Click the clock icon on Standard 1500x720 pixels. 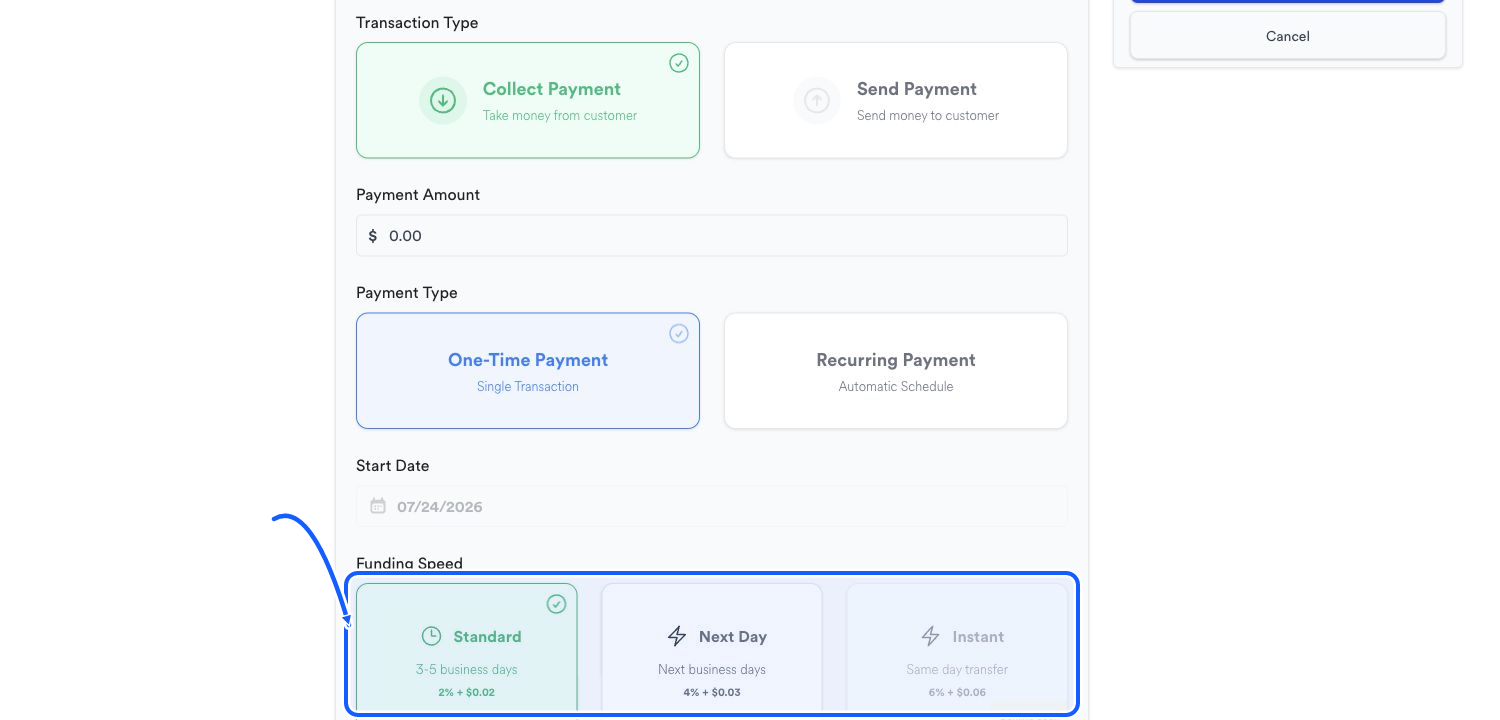point(431,636)
